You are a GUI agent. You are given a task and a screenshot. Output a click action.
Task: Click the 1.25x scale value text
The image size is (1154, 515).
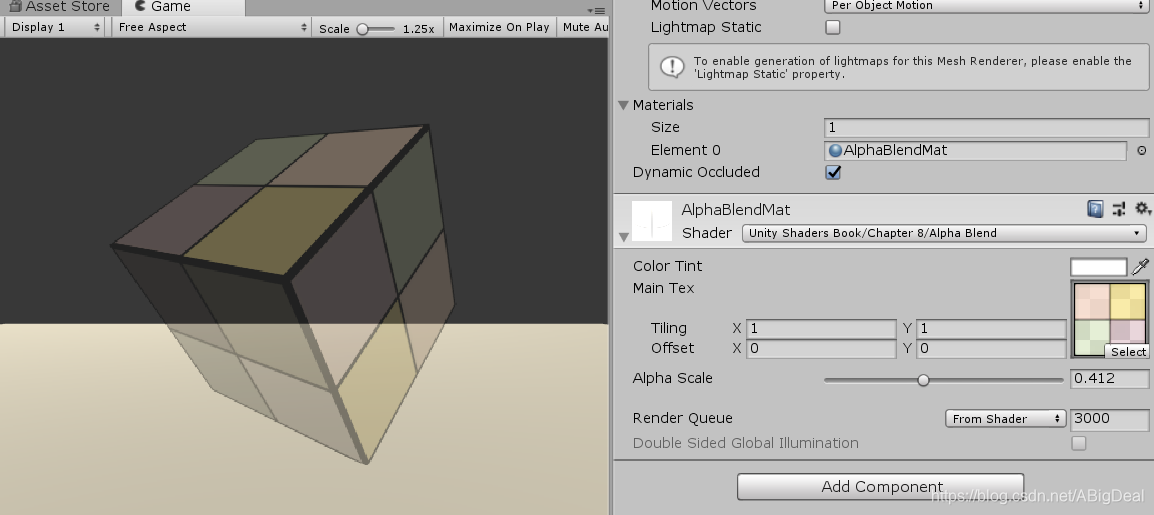pos(418,29)
